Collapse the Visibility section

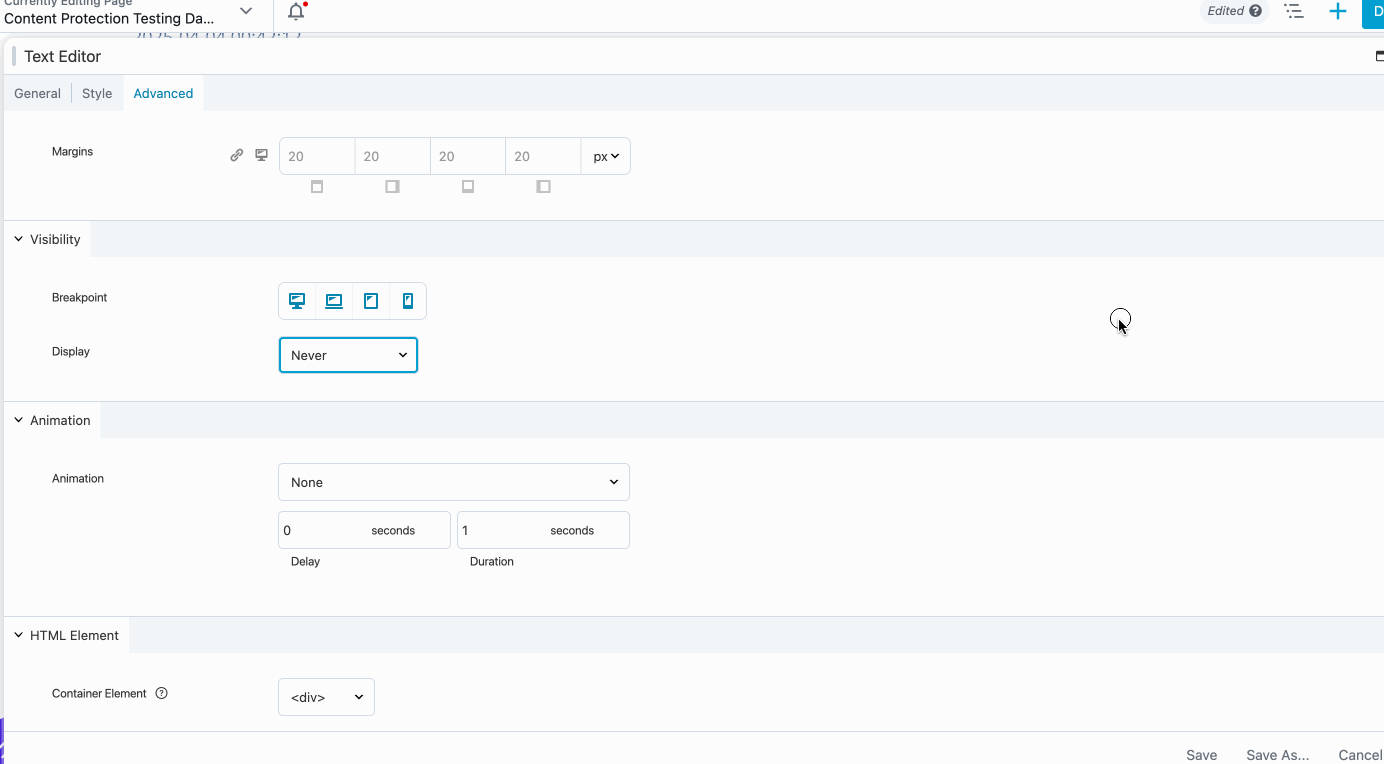point(17,239)
